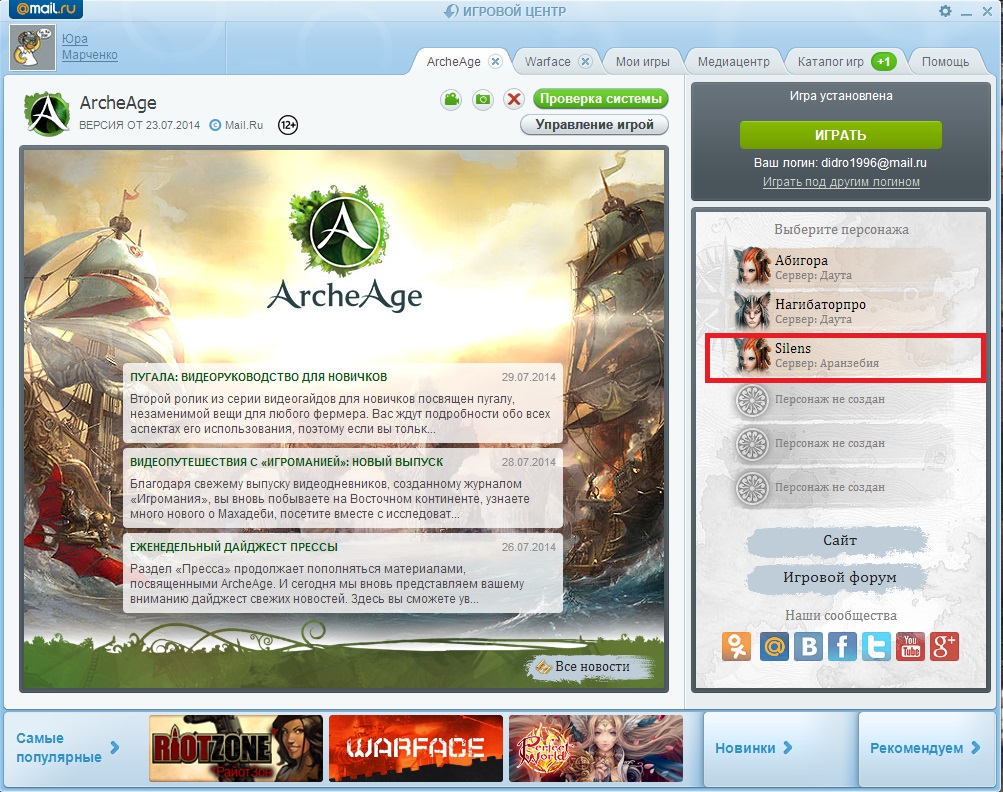Image resolution: width=1003 pixels, height=792 pixels.
Task: Open settings gear in title bar
Action: (945, 11)
